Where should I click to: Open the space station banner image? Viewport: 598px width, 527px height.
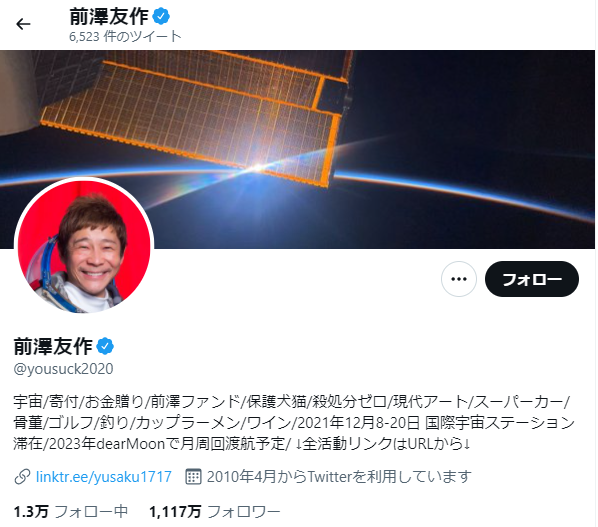coord(297,149)
